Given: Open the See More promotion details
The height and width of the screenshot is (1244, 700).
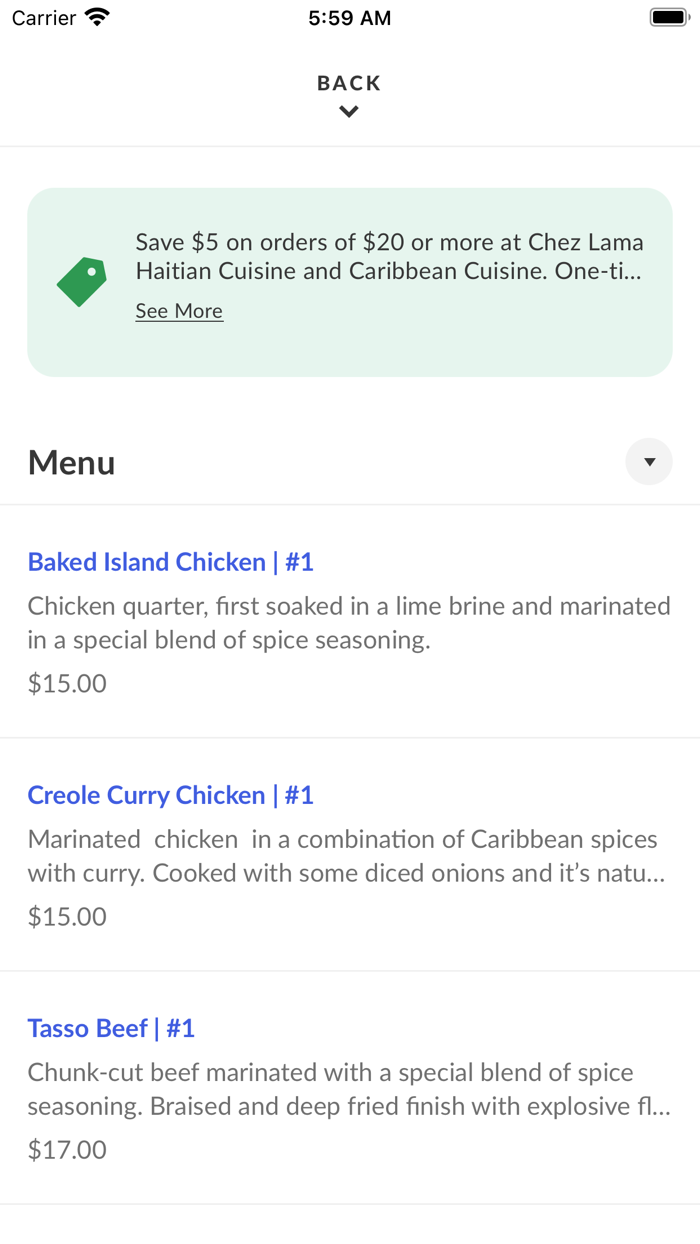Looking at the screenshot, I should 179,311.
